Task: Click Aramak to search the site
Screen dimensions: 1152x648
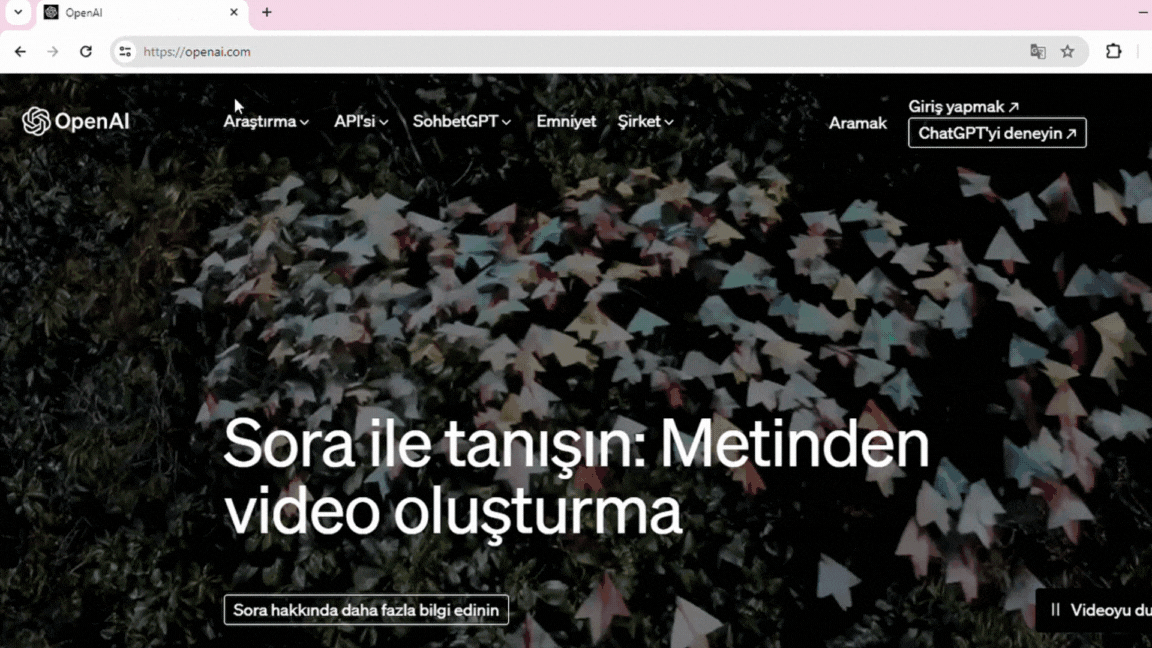Action: (857, 123)
